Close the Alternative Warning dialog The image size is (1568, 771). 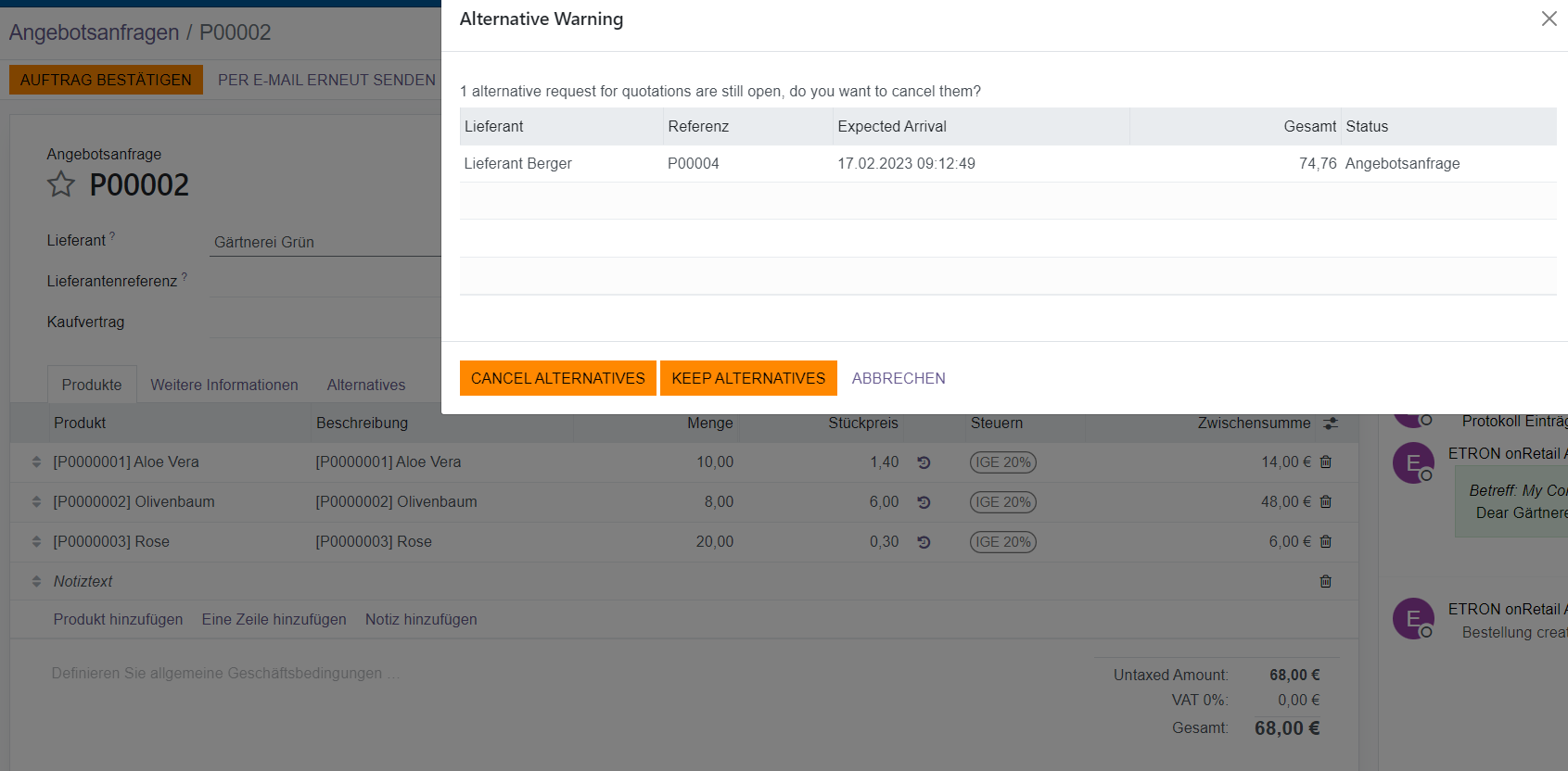click(1549, 19)
